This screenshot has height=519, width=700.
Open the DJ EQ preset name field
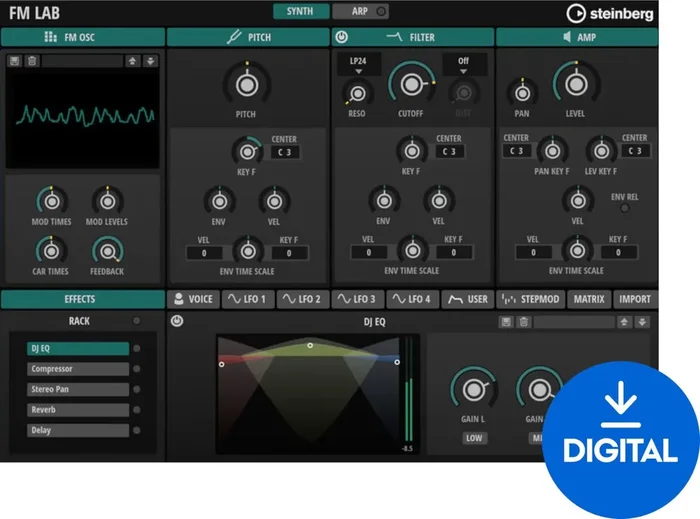[574, 322]
